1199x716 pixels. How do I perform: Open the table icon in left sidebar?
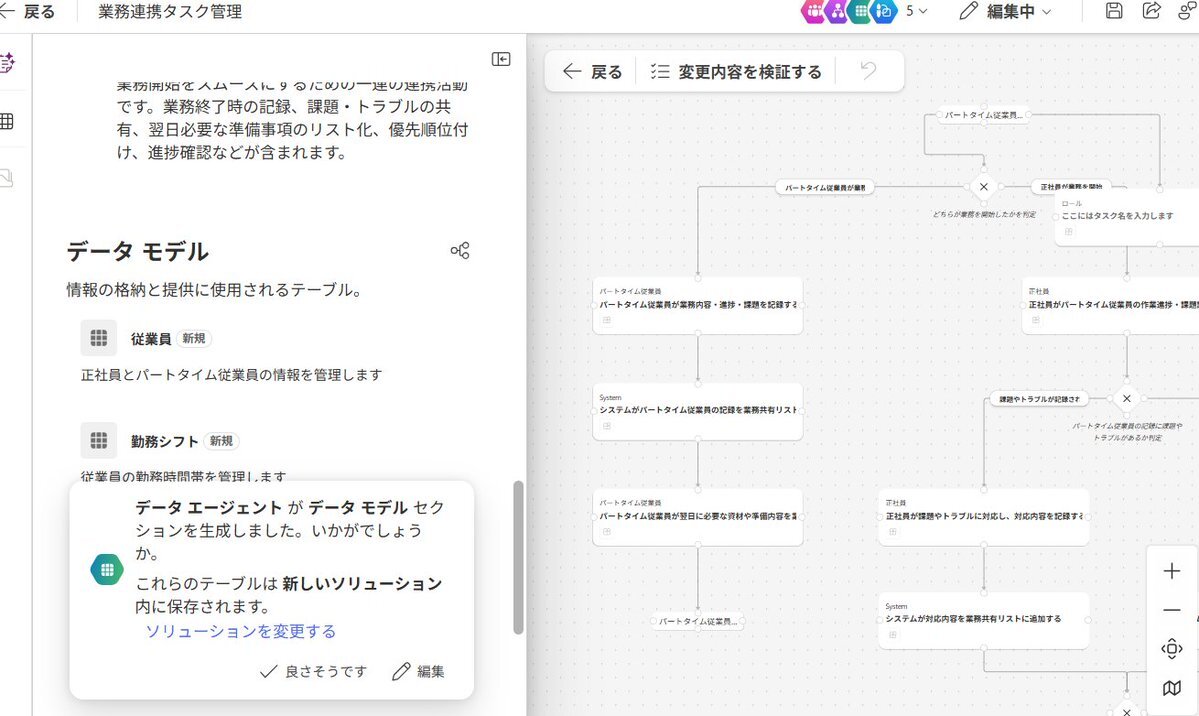tap(7, 121)
